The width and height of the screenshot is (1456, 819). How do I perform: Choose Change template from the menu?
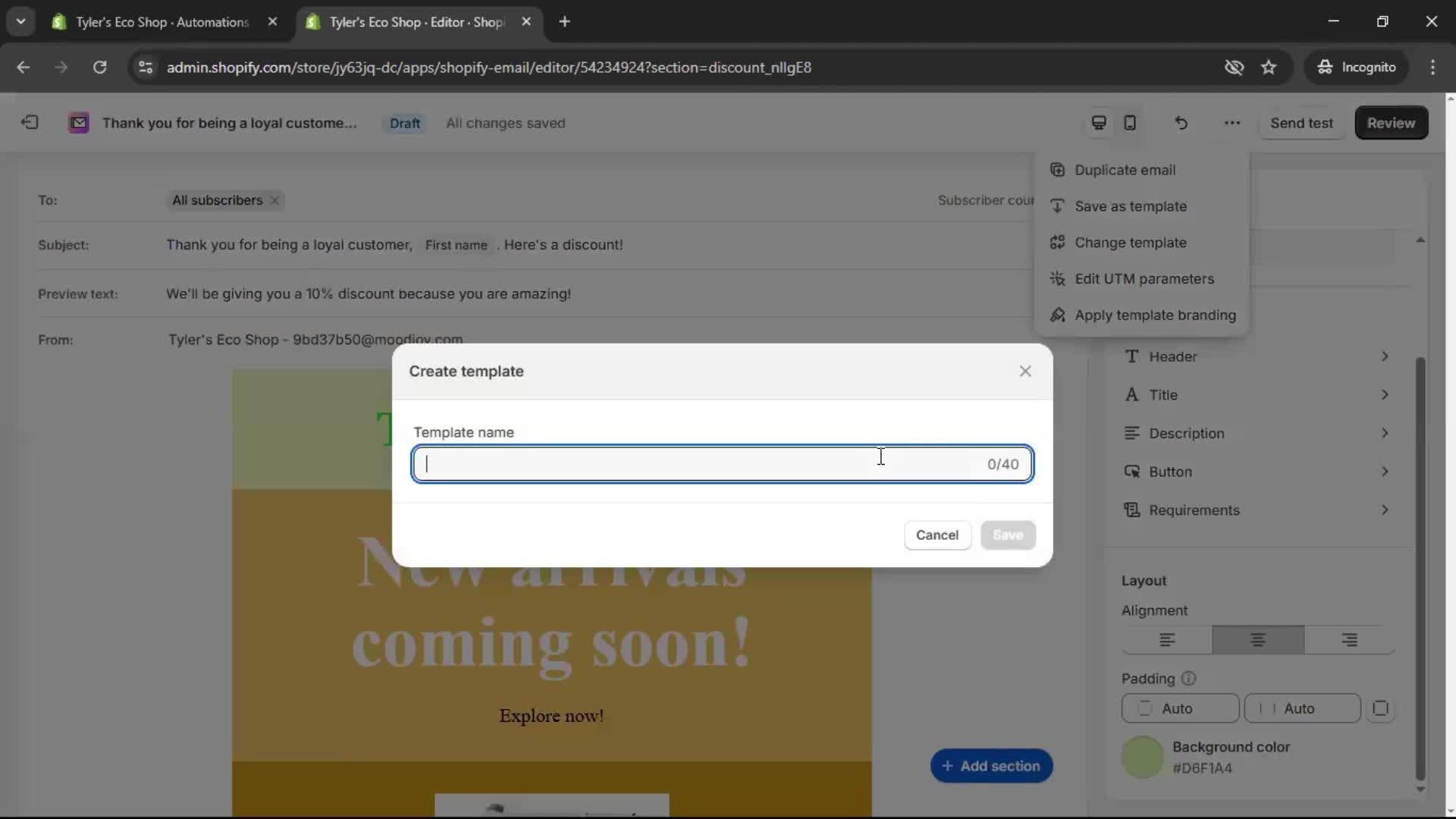coord(1131,243)
